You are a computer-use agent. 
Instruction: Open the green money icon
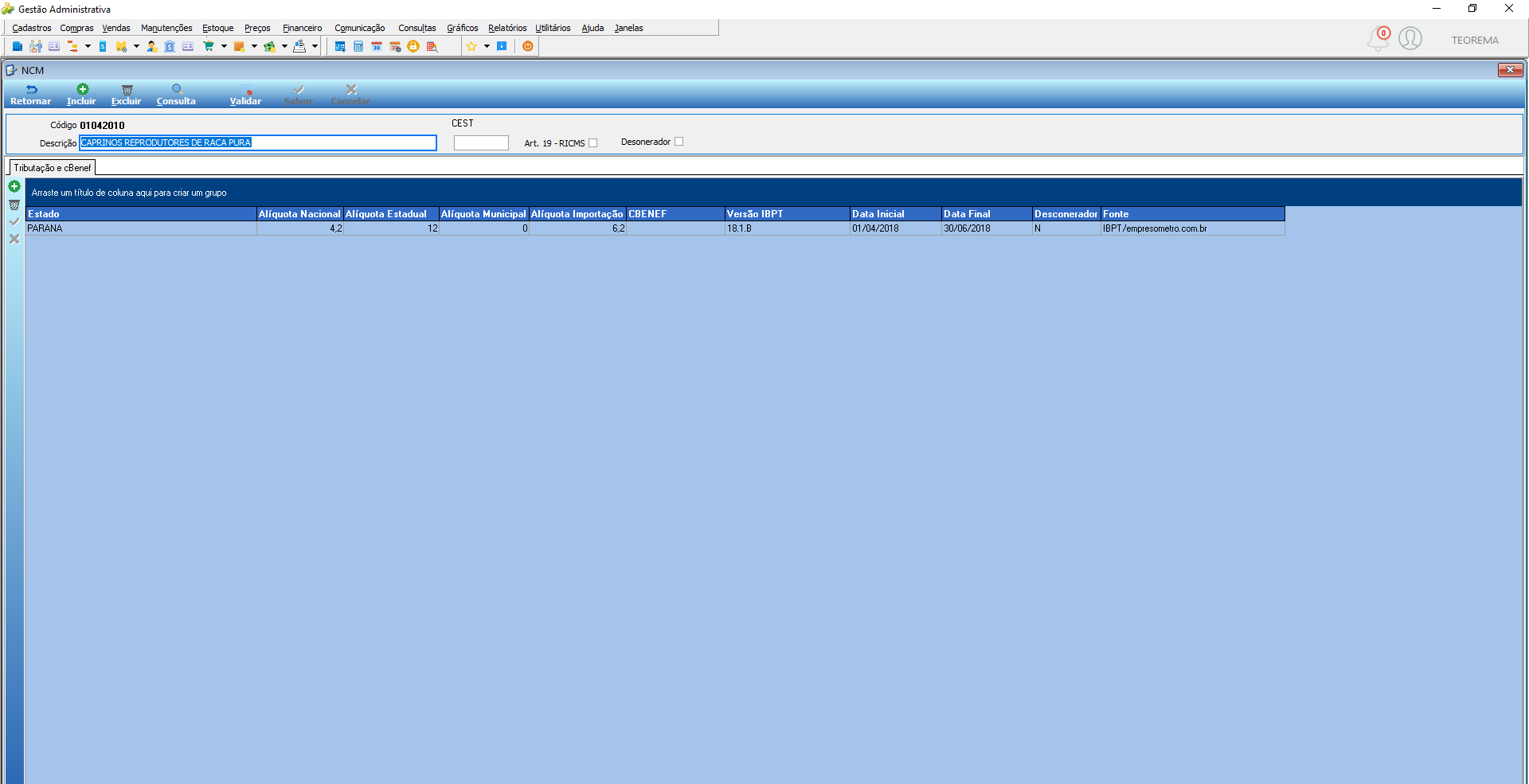[270, 46]
